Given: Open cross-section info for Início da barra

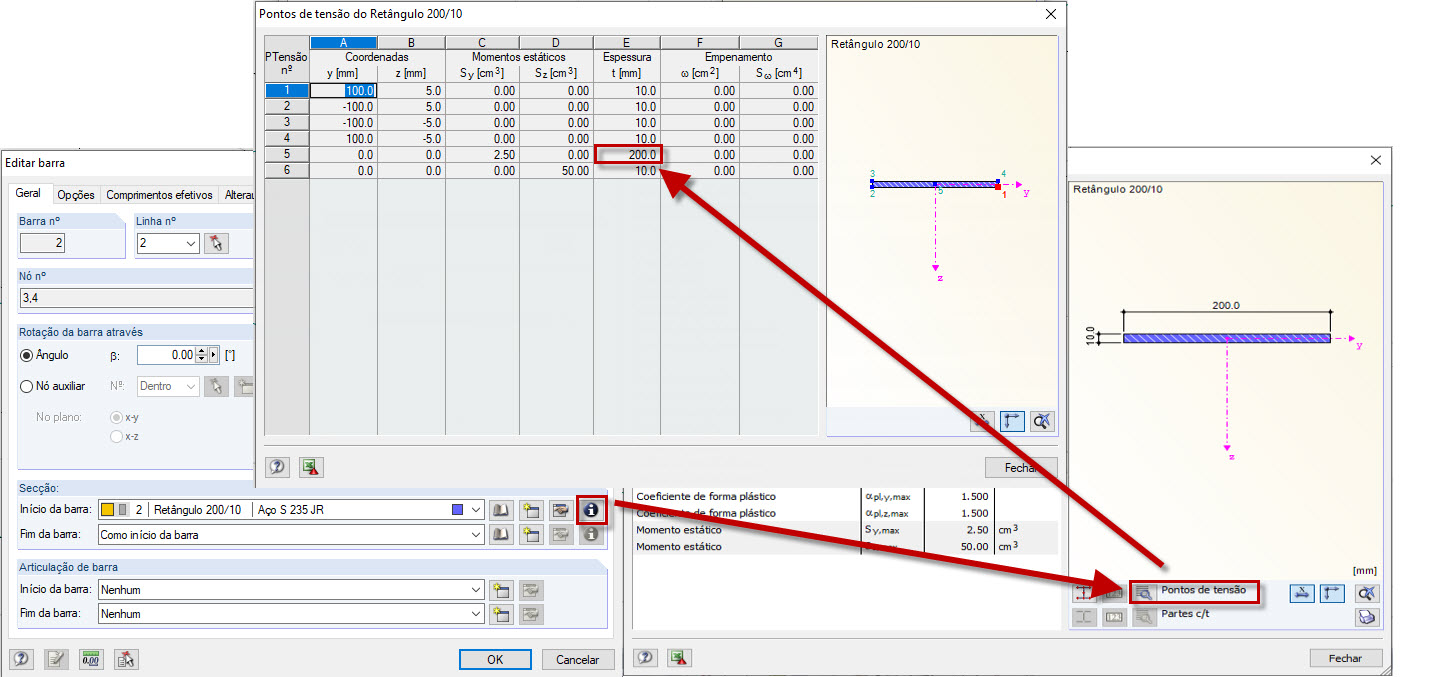Looking at the screenshot, I should [x=591, y=510].
